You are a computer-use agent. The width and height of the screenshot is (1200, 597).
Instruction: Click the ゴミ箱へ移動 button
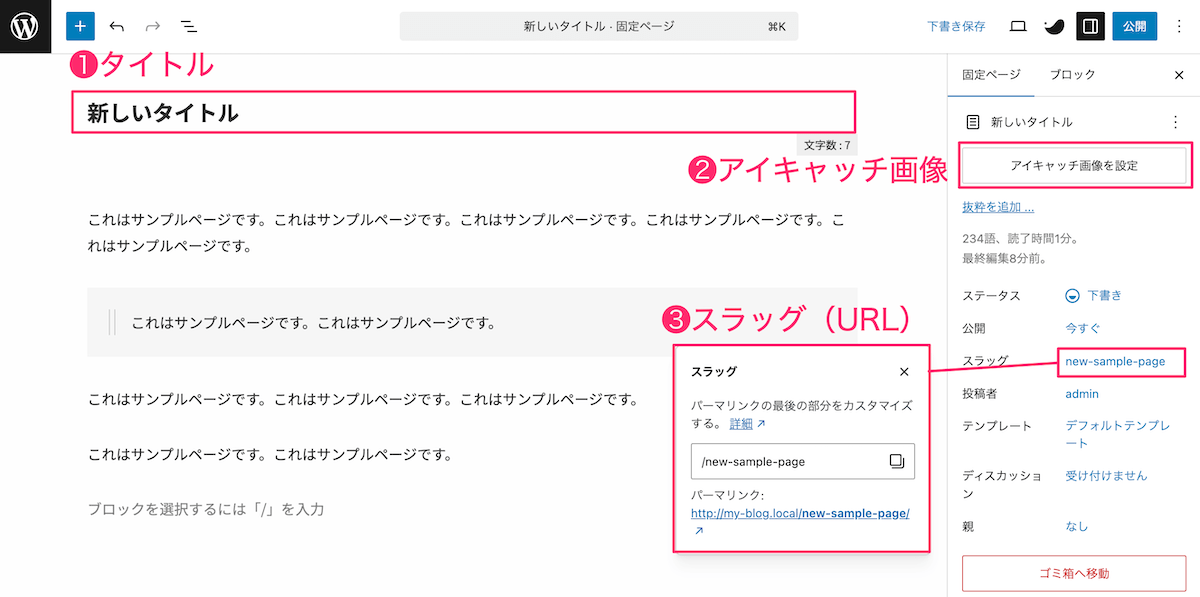tap(1074, 573)
